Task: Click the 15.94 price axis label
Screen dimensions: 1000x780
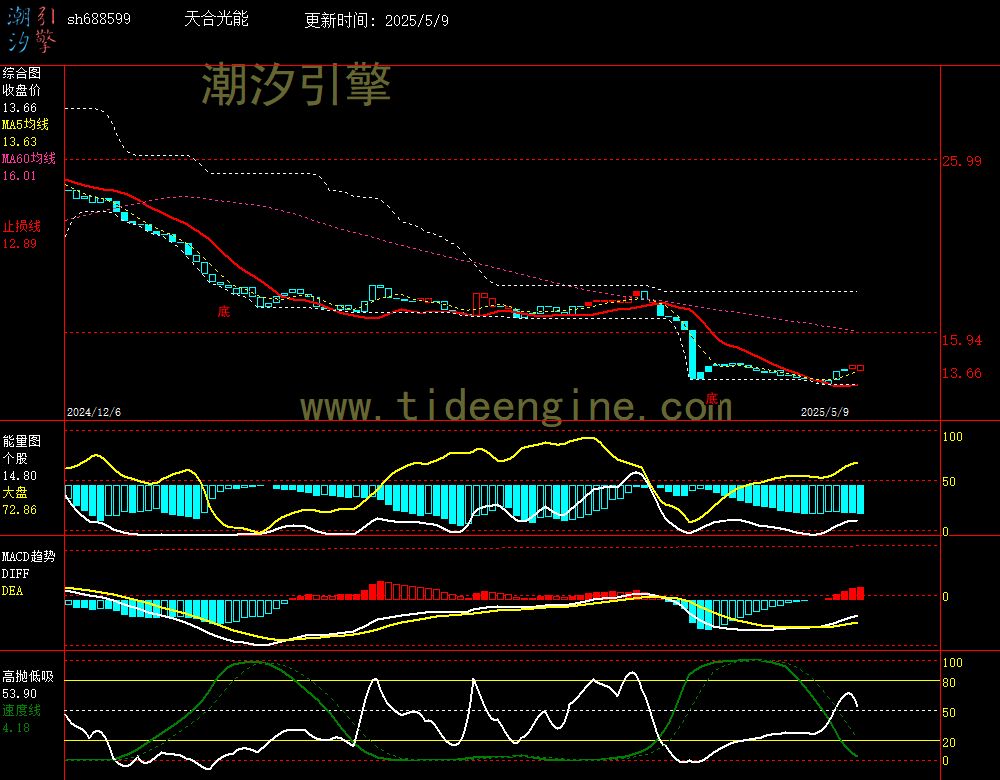Action: [962, 340]
